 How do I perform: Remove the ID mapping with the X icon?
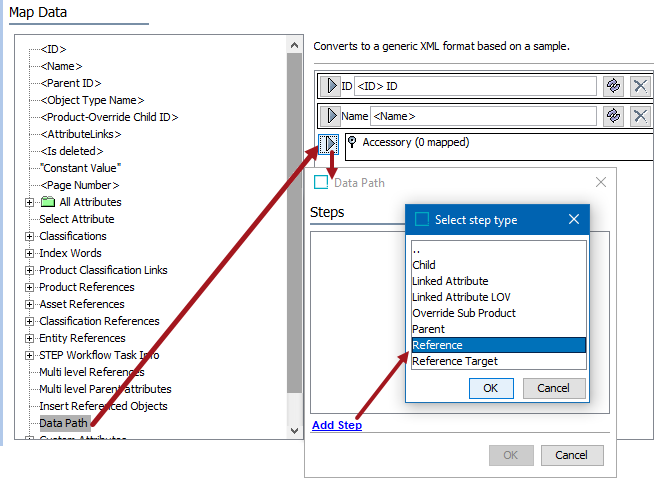click(640, 86)
